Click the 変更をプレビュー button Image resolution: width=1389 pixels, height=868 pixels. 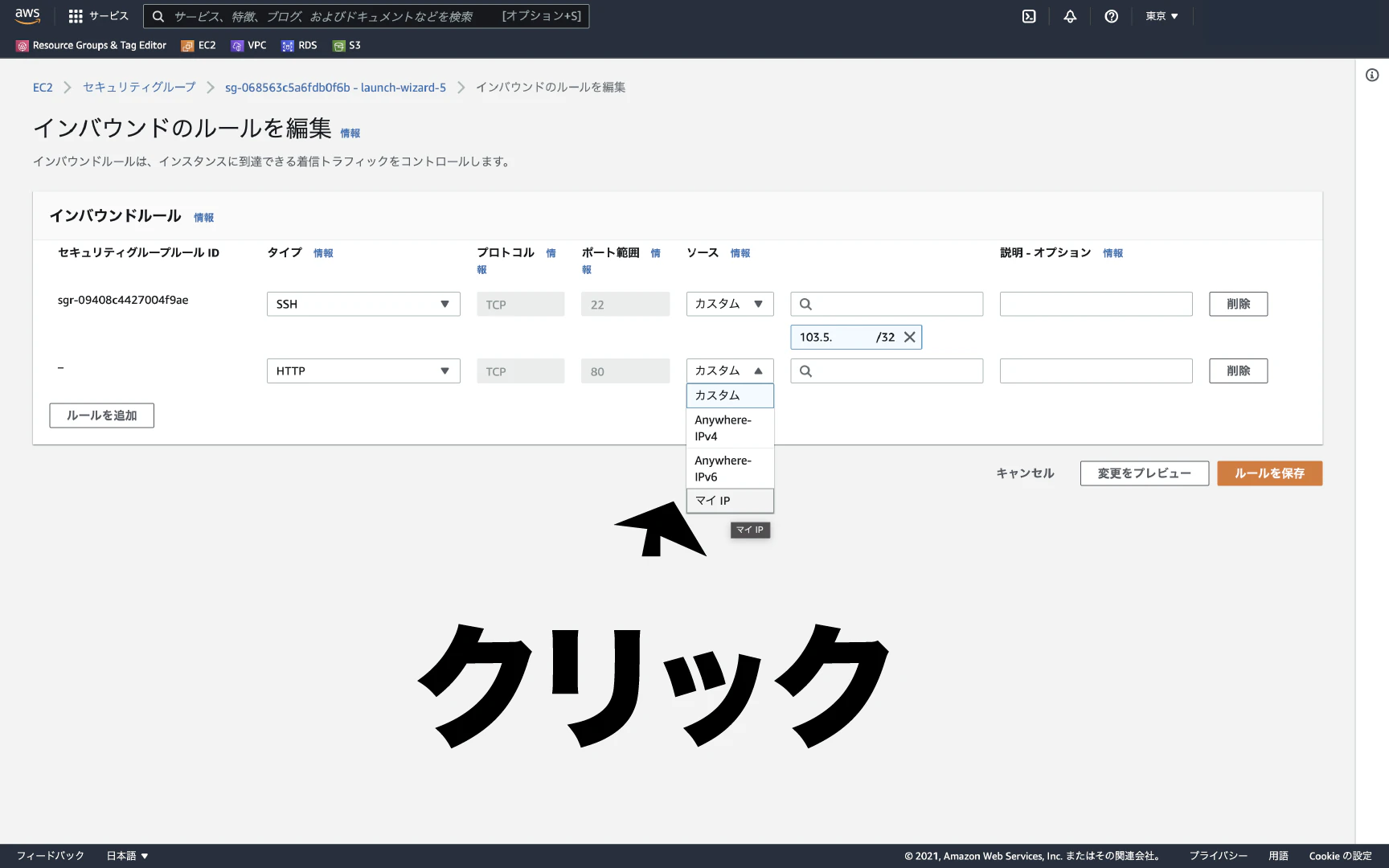coord(1144,473)
